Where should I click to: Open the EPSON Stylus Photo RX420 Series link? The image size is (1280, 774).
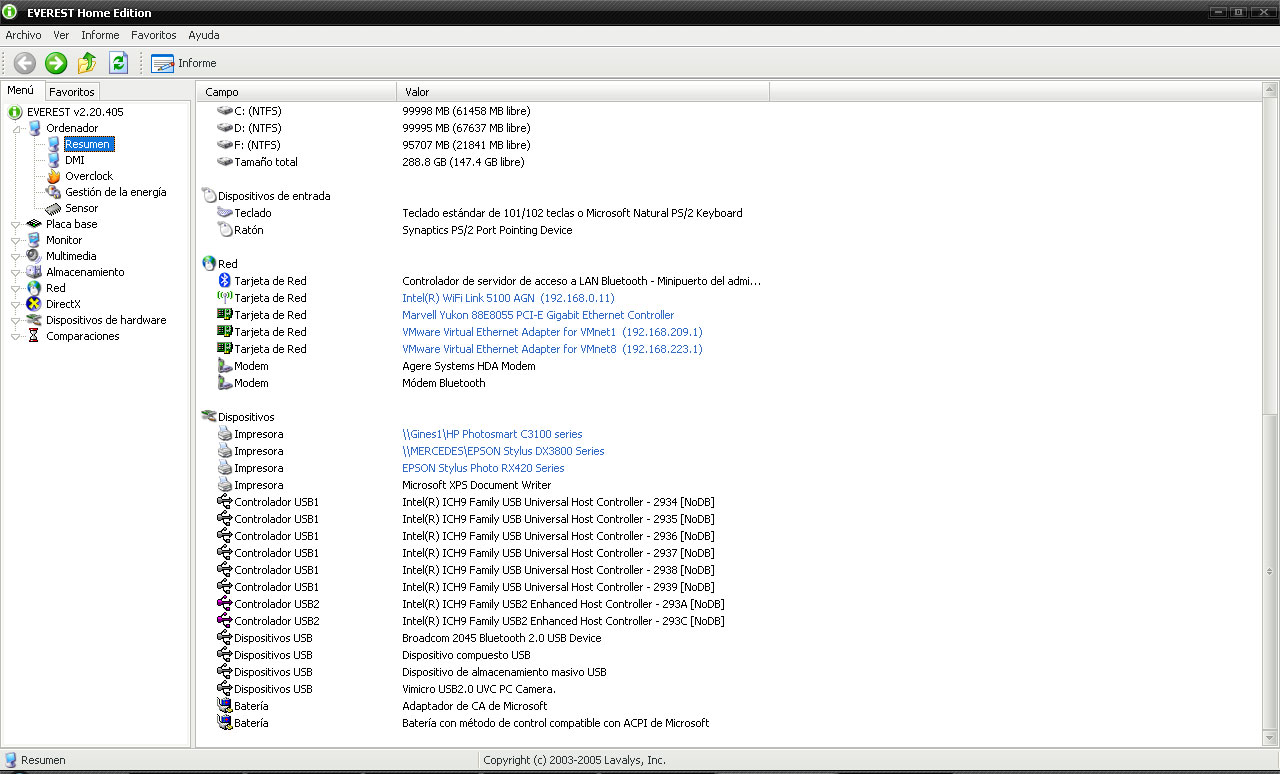pyautogui.click(x=483, y=468)
